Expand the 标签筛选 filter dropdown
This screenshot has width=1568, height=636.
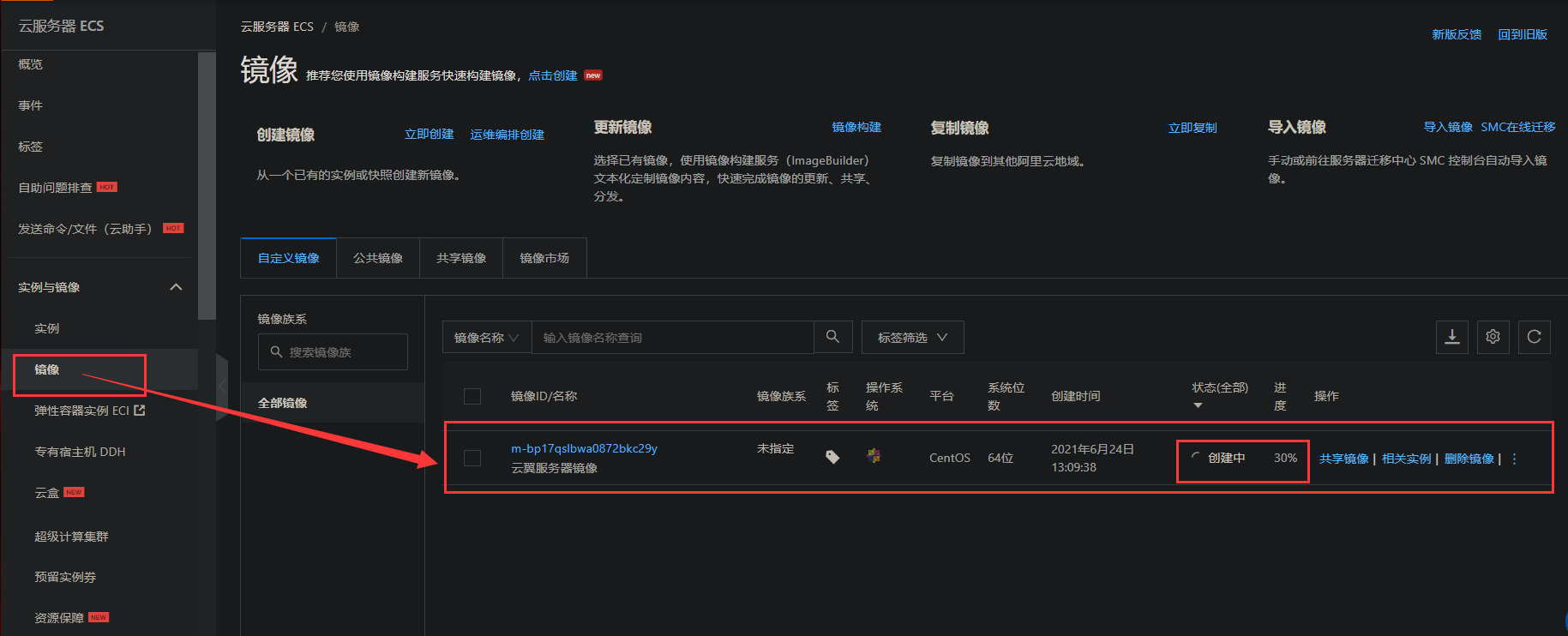click(912, 338)
